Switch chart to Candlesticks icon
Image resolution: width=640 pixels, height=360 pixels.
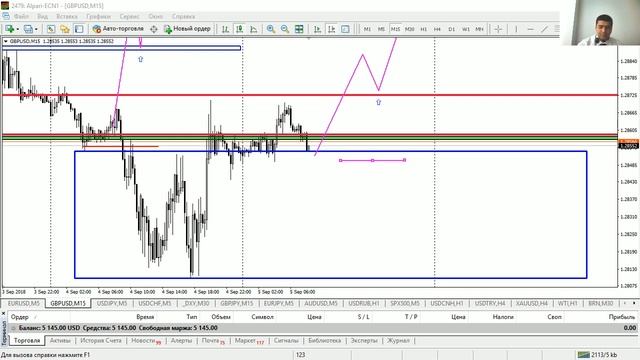pyautogui.click(x=240, y=29)
